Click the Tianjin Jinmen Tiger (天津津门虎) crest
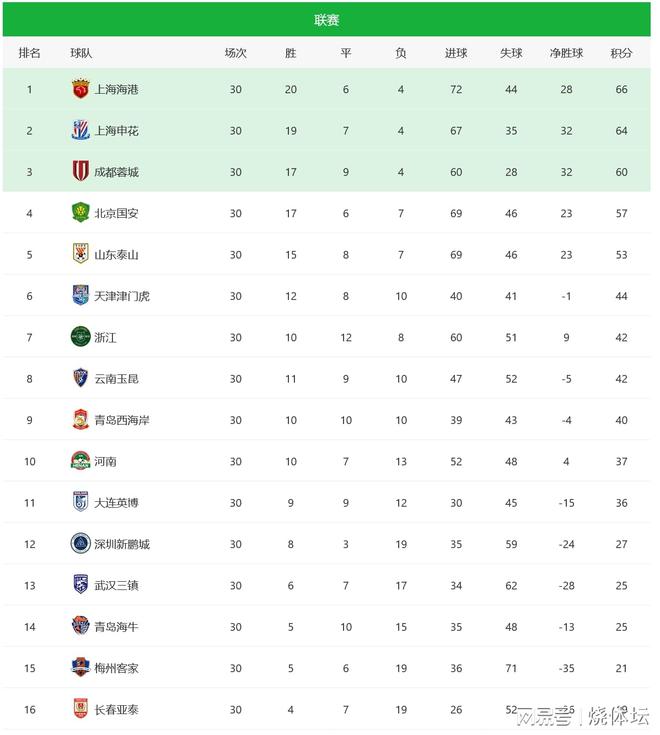Viewport: 660px width, 735px height. [x=80, y=296]
